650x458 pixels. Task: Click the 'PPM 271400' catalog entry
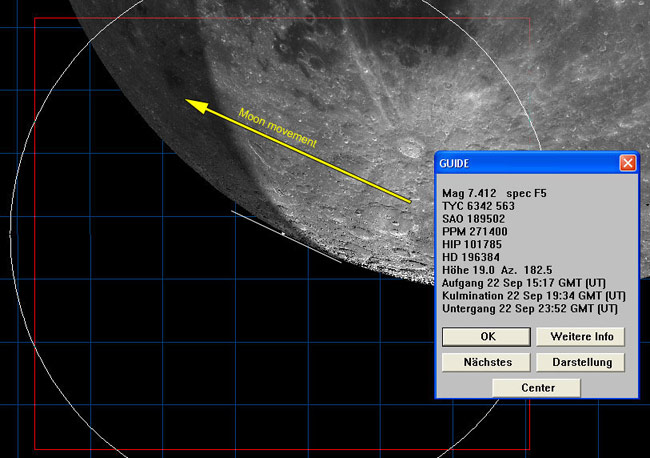point(475,232)
